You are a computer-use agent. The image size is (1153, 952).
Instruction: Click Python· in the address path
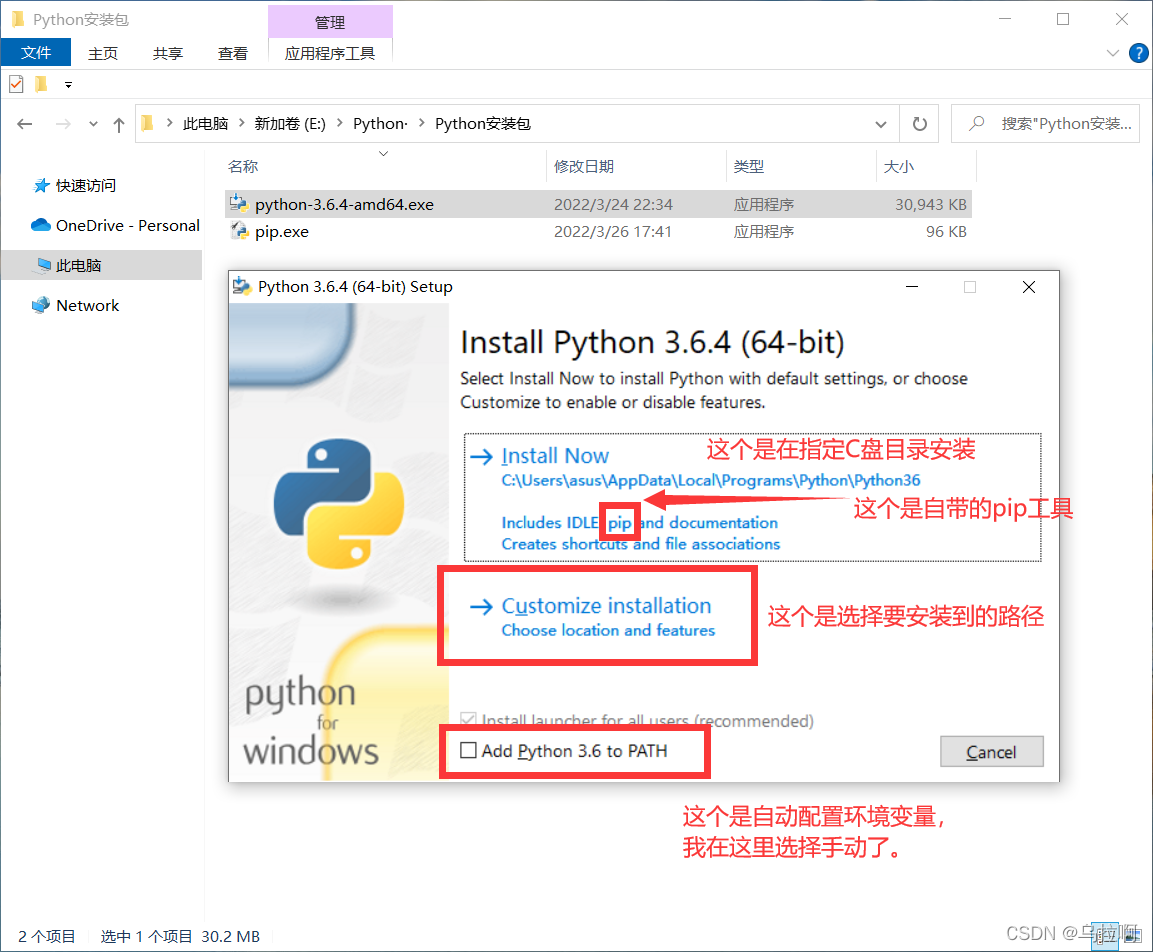coord(380,124)
